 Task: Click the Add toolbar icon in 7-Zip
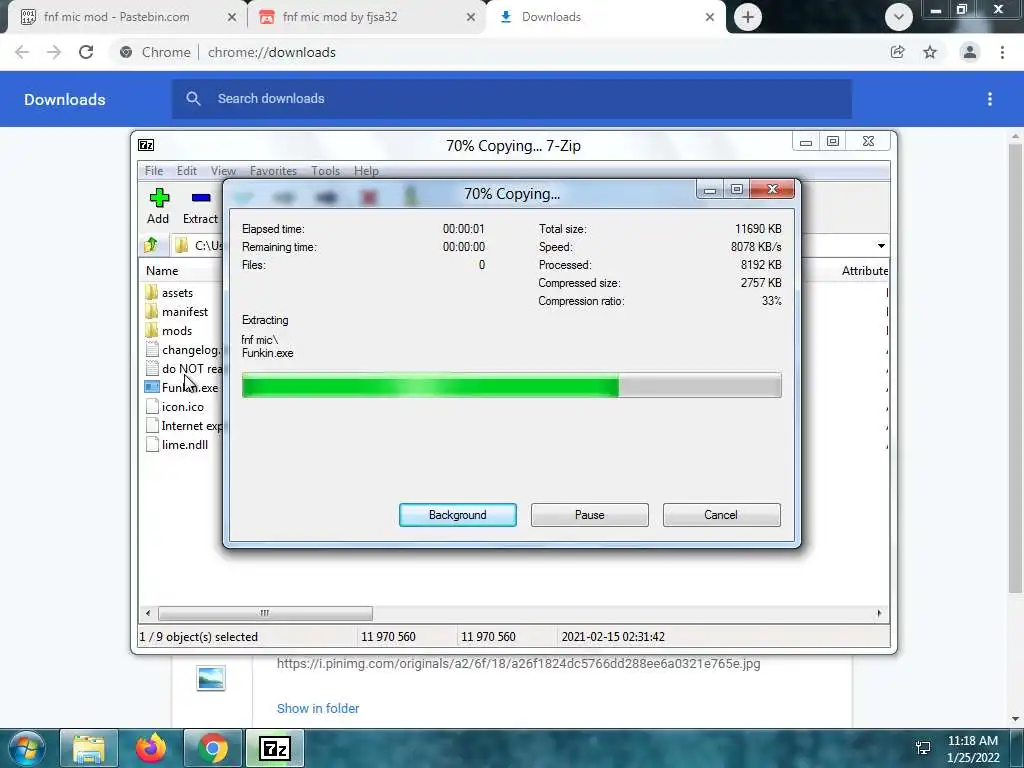[x=159, y=198]
